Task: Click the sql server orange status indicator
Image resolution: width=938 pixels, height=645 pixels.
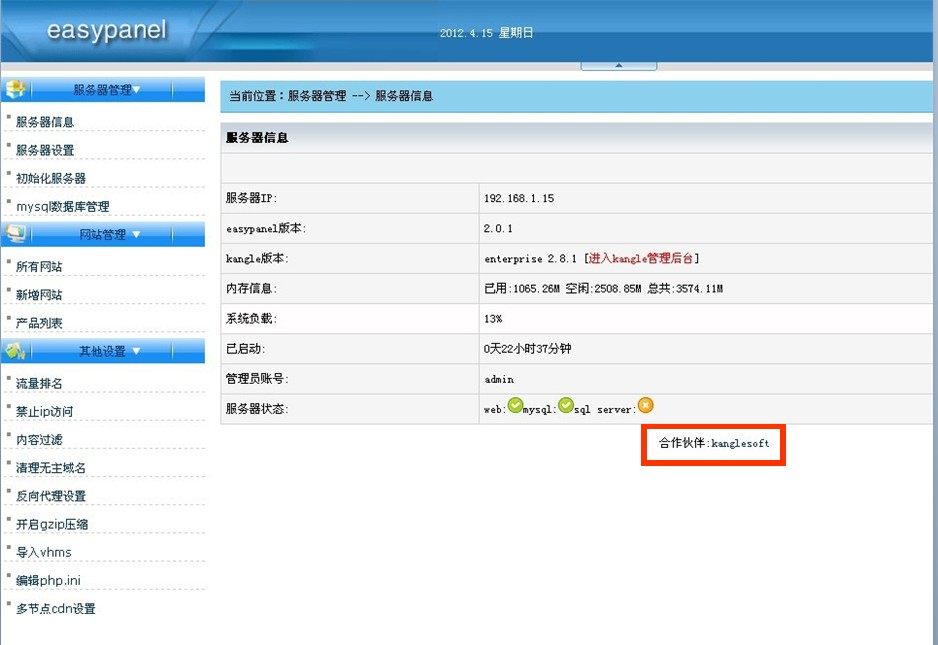Action: pyautogui.click(x=645, y=405)
